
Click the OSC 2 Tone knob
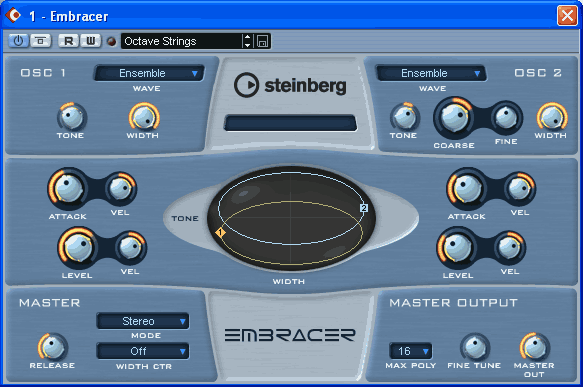pos(405,117)
